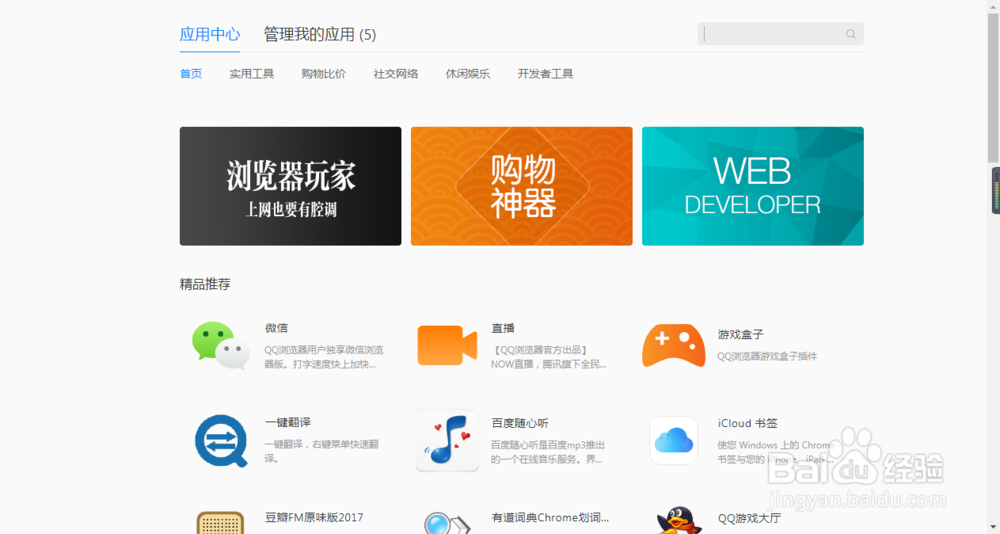Open the 百度随心听 app title
Image resolution: width=1000 pixels, height=534 pixels.
(x=520, y=423)
